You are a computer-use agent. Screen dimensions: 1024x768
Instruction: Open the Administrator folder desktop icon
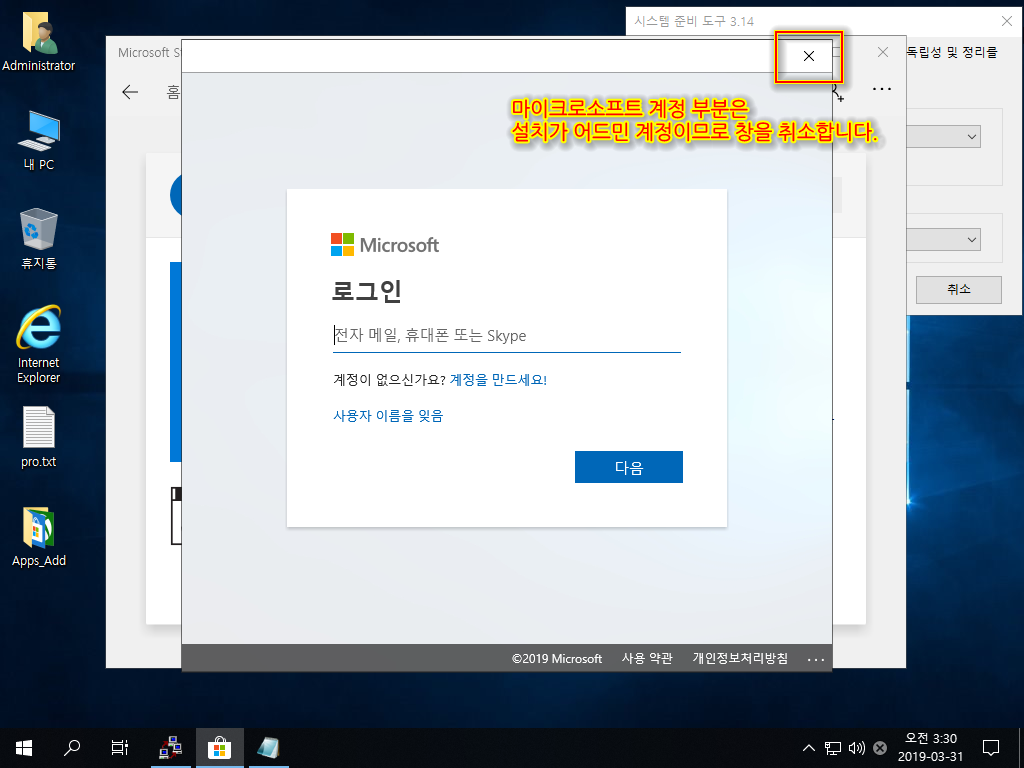point(39,41)
